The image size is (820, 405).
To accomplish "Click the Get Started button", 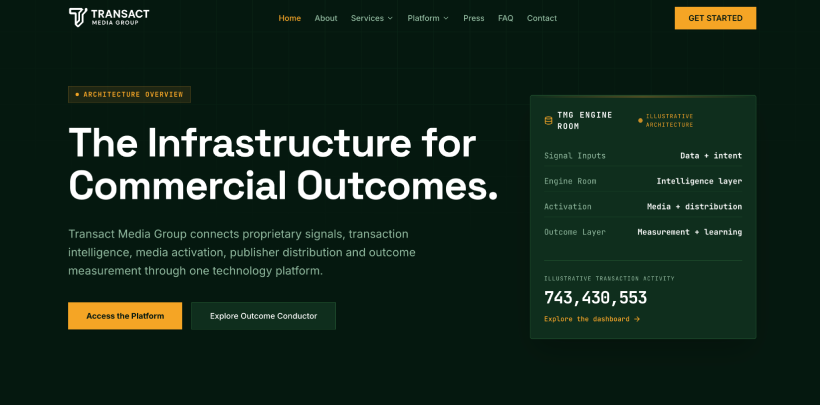I will tap(715, 18).
